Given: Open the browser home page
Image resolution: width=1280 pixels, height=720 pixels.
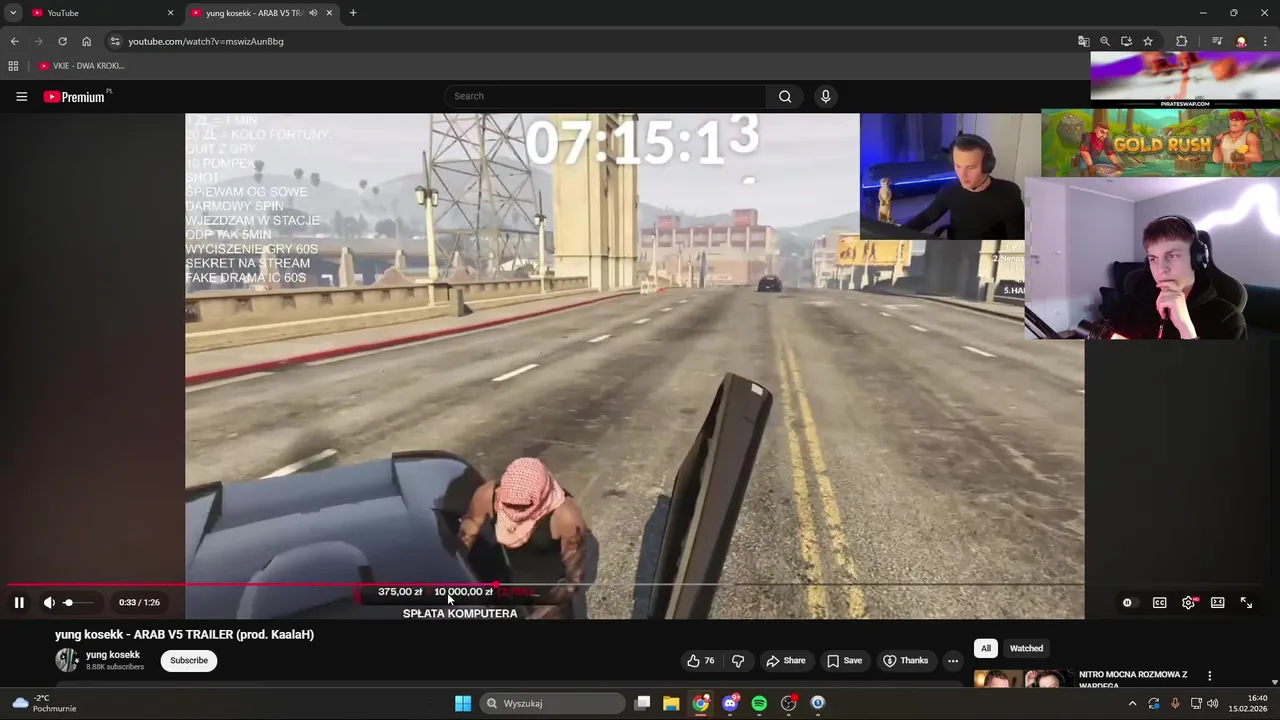Looking at the screenshot, I should pos(87,41).
